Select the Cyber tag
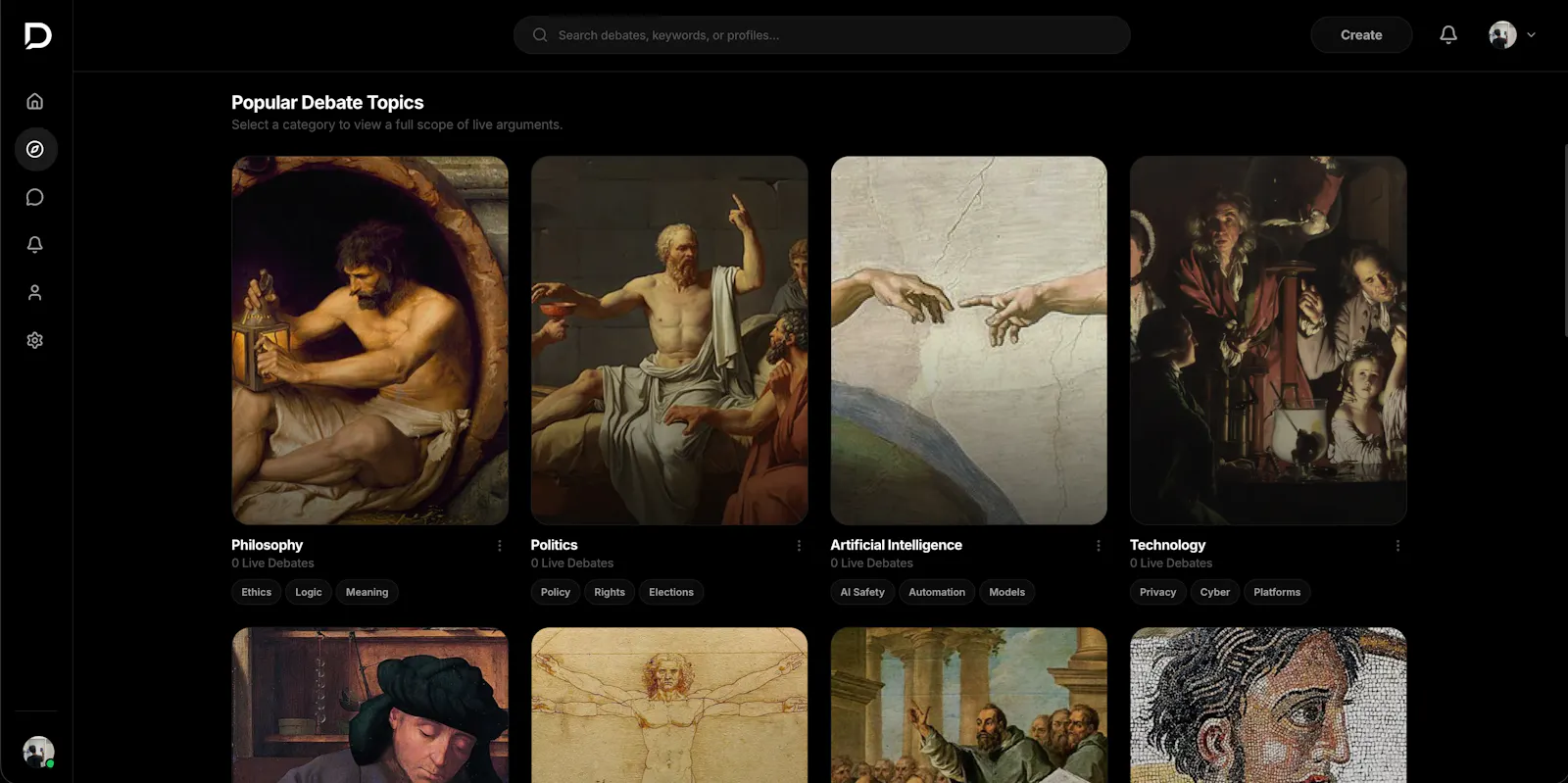1568x783 pixels. pos(1215,592)
